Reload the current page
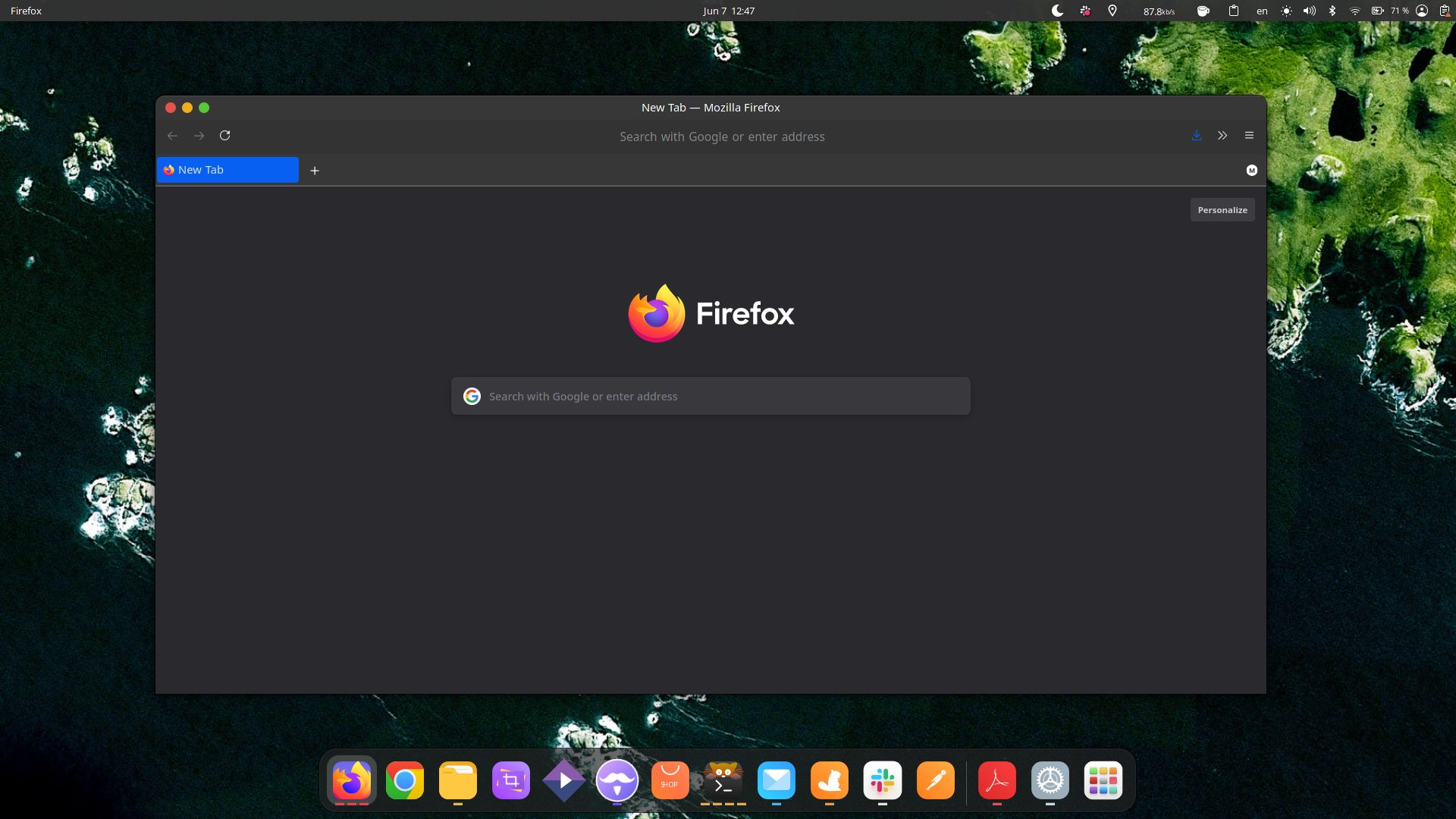The height and width of the screenshot is (819, 1456). 225,135
